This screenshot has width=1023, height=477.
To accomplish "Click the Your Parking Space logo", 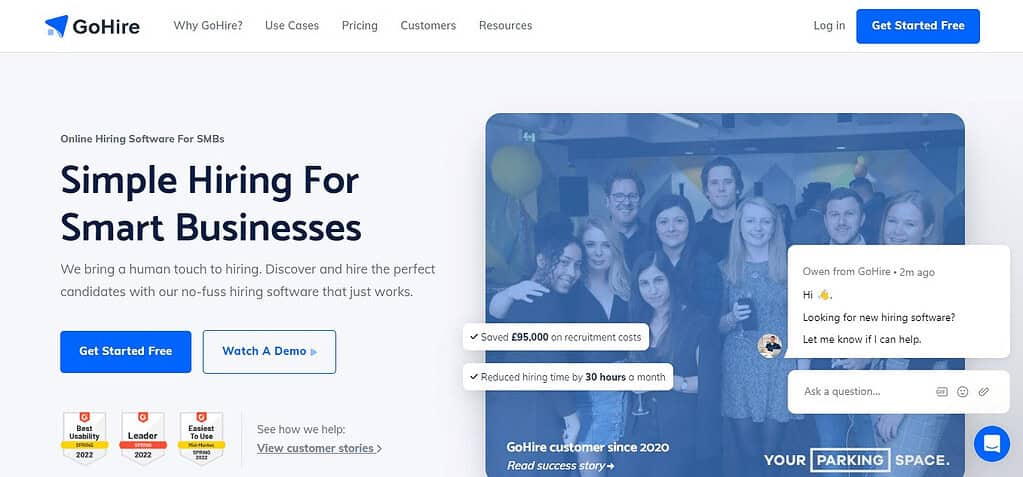I will [x=857, y=460].
